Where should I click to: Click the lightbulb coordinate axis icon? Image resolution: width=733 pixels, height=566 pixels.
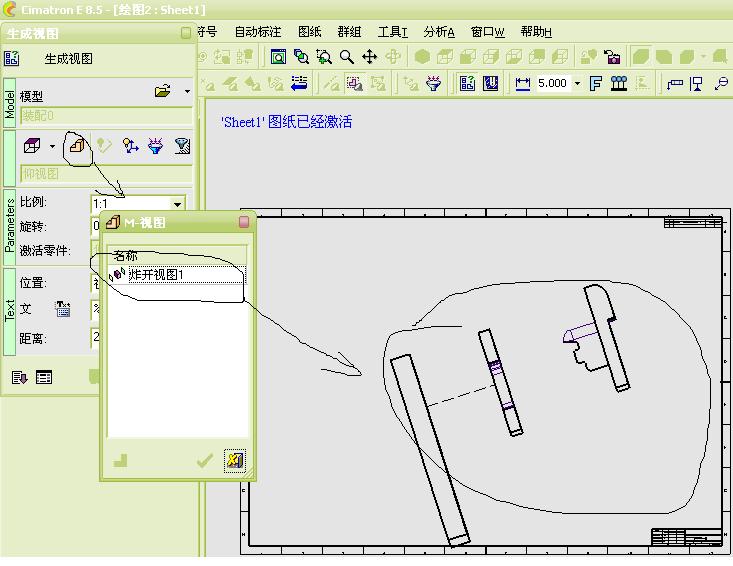[130, 146]
